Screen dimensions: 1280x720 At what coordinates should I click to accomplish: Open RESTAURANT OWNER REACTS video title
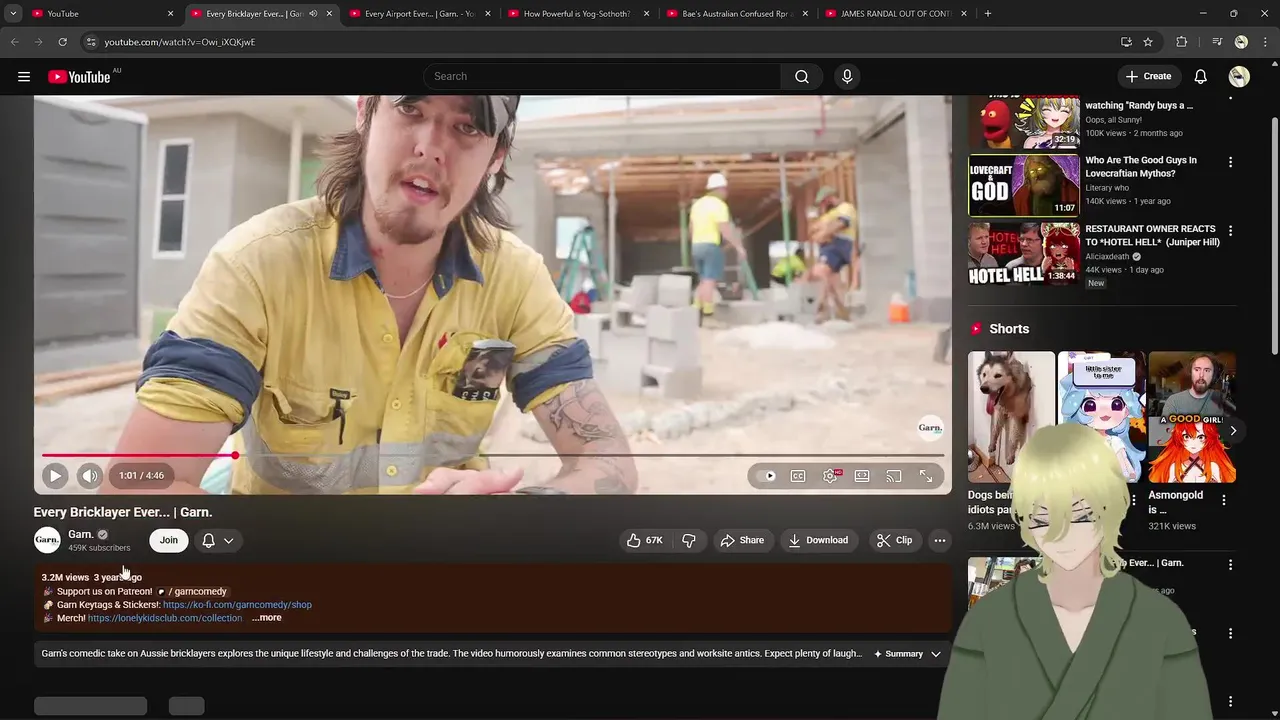tap(1152, 236)
